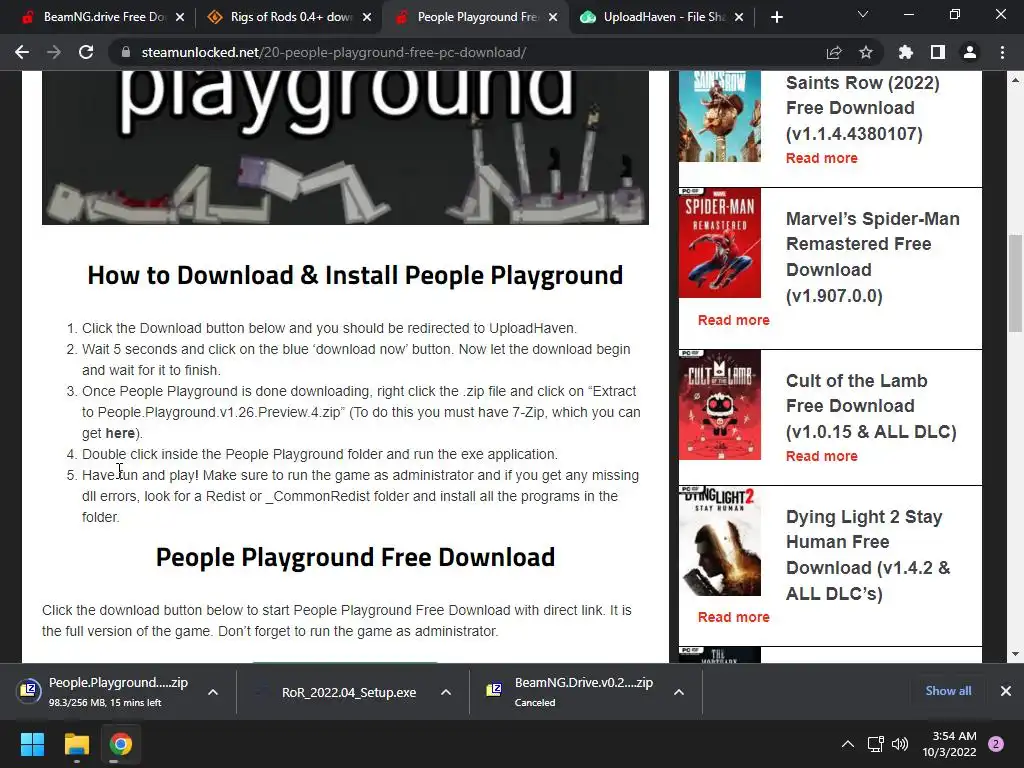Viewport: 1024px width, 768px height.
Task: Close the BeamNG.drive tab
Action: tap(180, 17)
